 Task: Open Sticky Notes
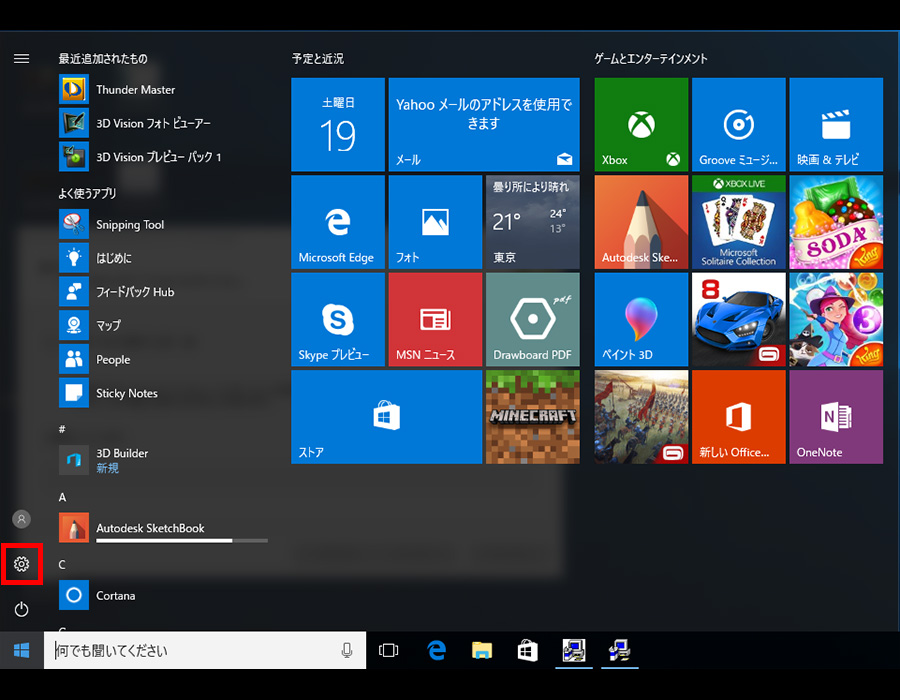pyautogui.click(x=164, y=393)
